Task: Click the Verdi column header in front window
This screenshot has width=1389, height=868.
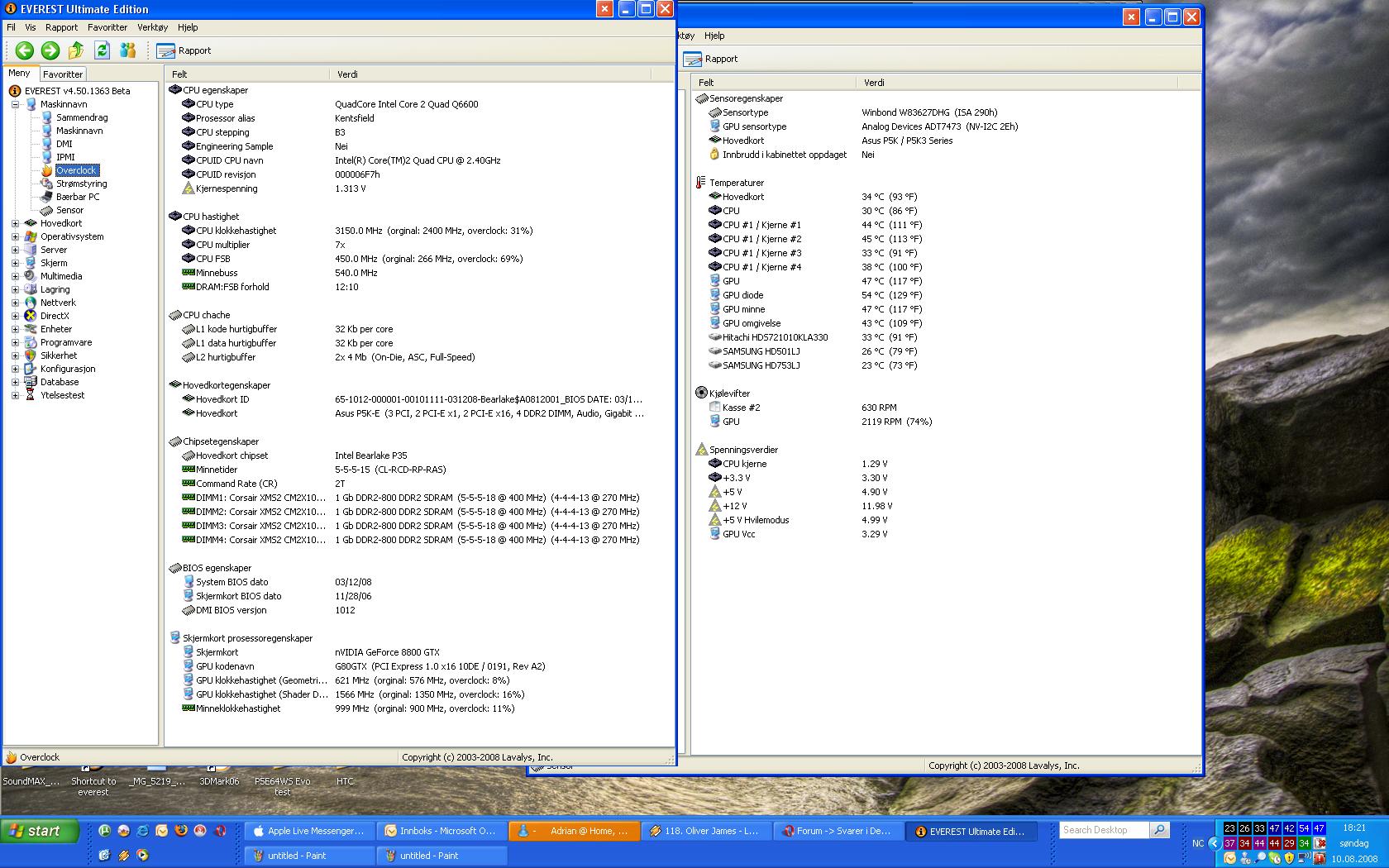Action: pyautogui.click(x=490, y=74)
